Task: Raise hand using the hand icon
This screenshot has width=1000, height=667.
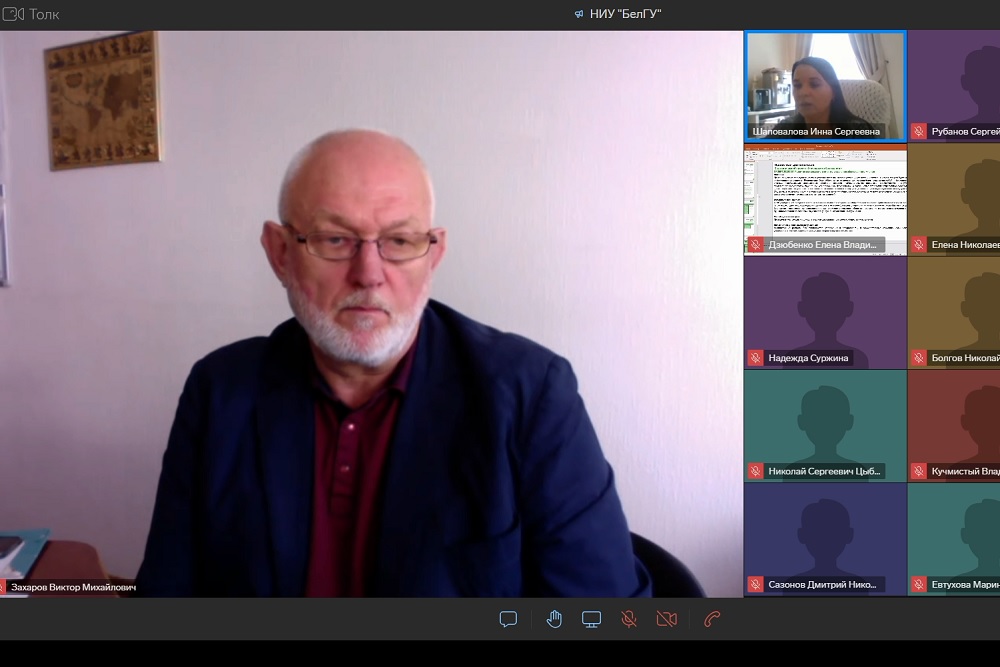Action: coord(554,619)
